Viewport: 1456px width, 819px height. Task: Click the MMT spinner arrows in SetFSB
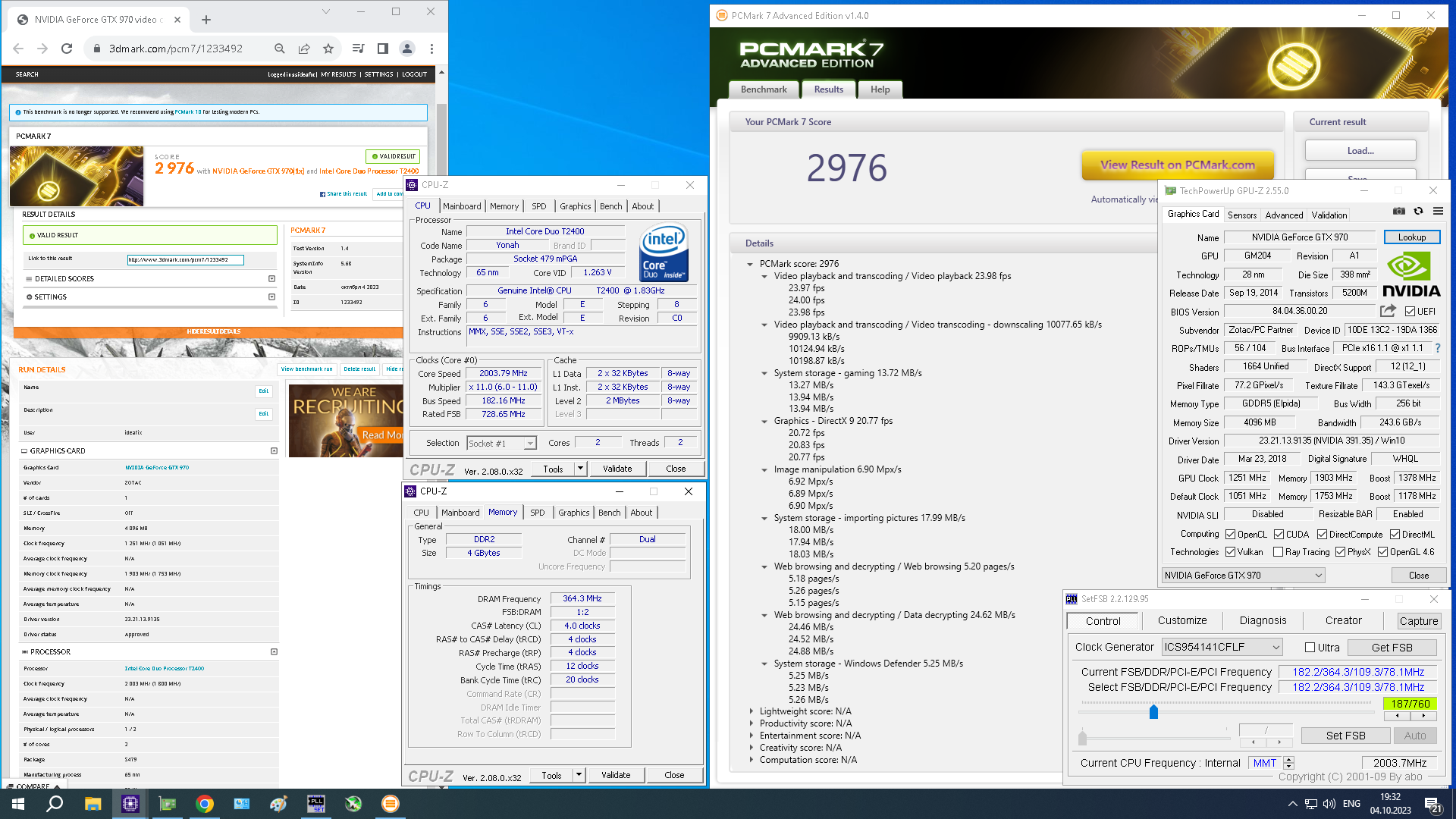pos(1288,763)
